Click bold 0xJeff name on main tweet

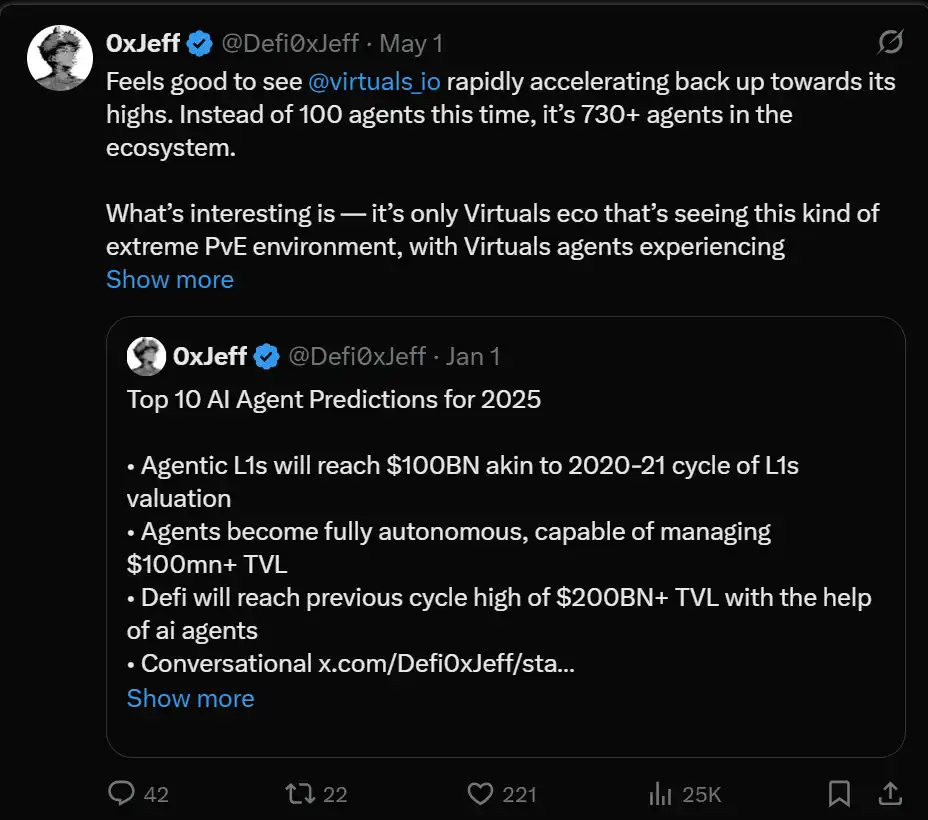coord(143,44)
